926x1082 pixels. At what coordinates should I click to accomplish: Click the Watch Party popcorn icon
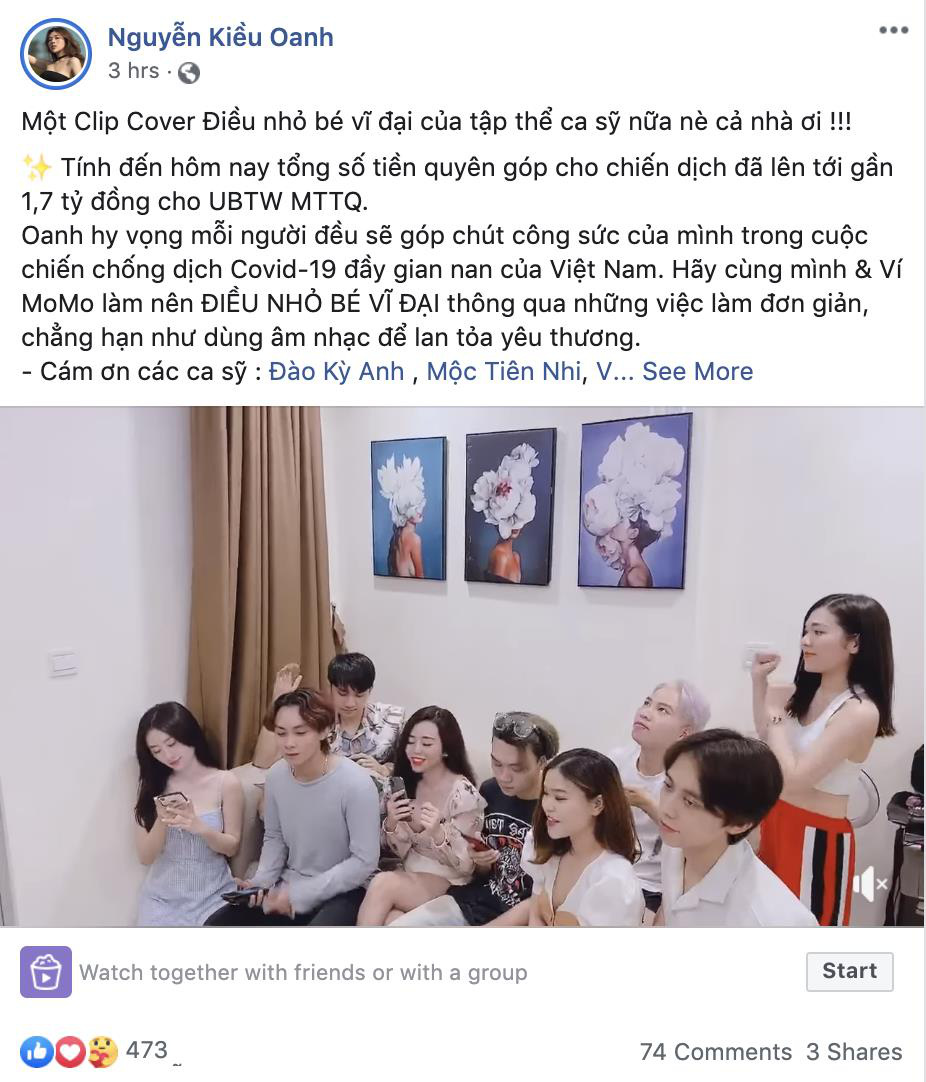coord(46,972)
